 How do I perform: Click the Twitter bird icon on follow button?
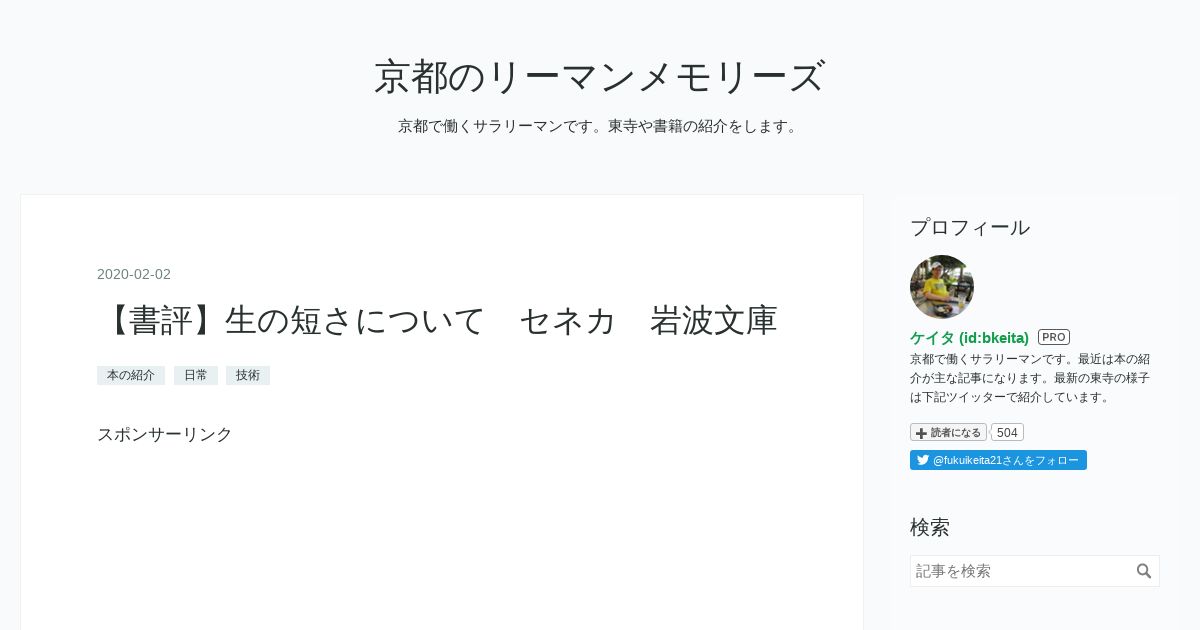pyautogui.click(x=923, y=460)
